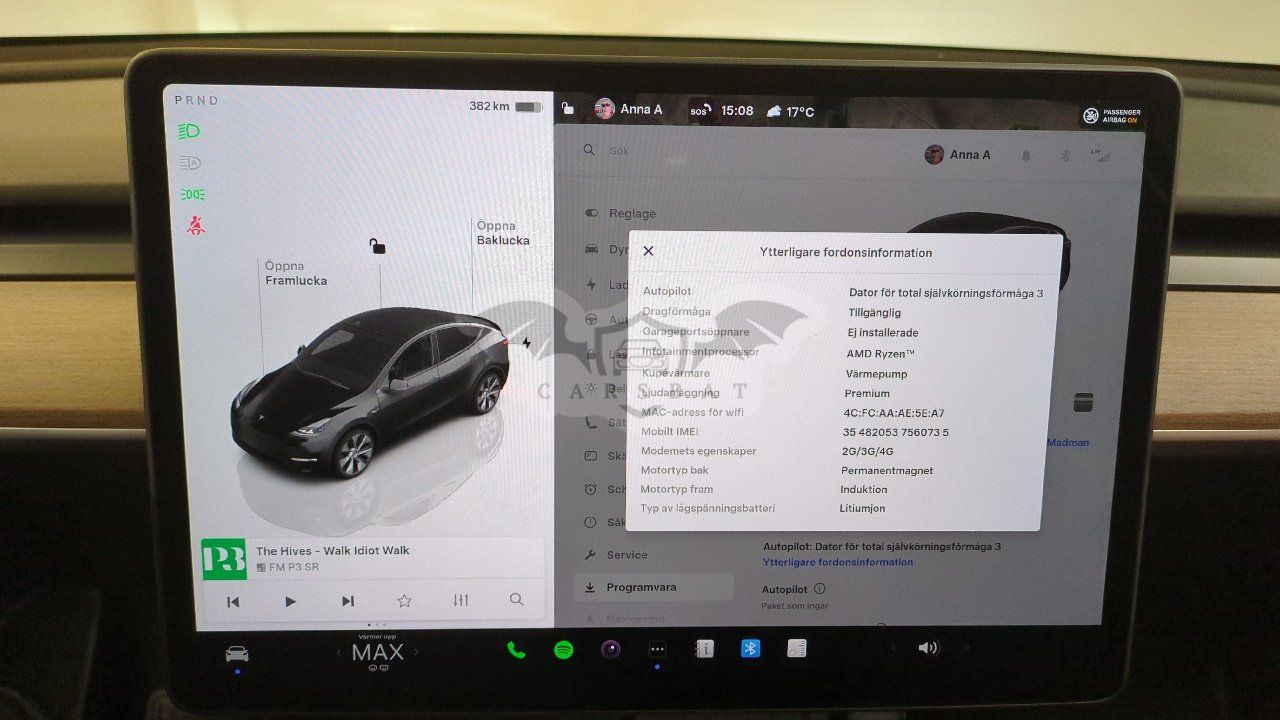Viewport: 1280px width, 720px height.
Task: Open the P3 station artwork
Action: pos(224,559)
